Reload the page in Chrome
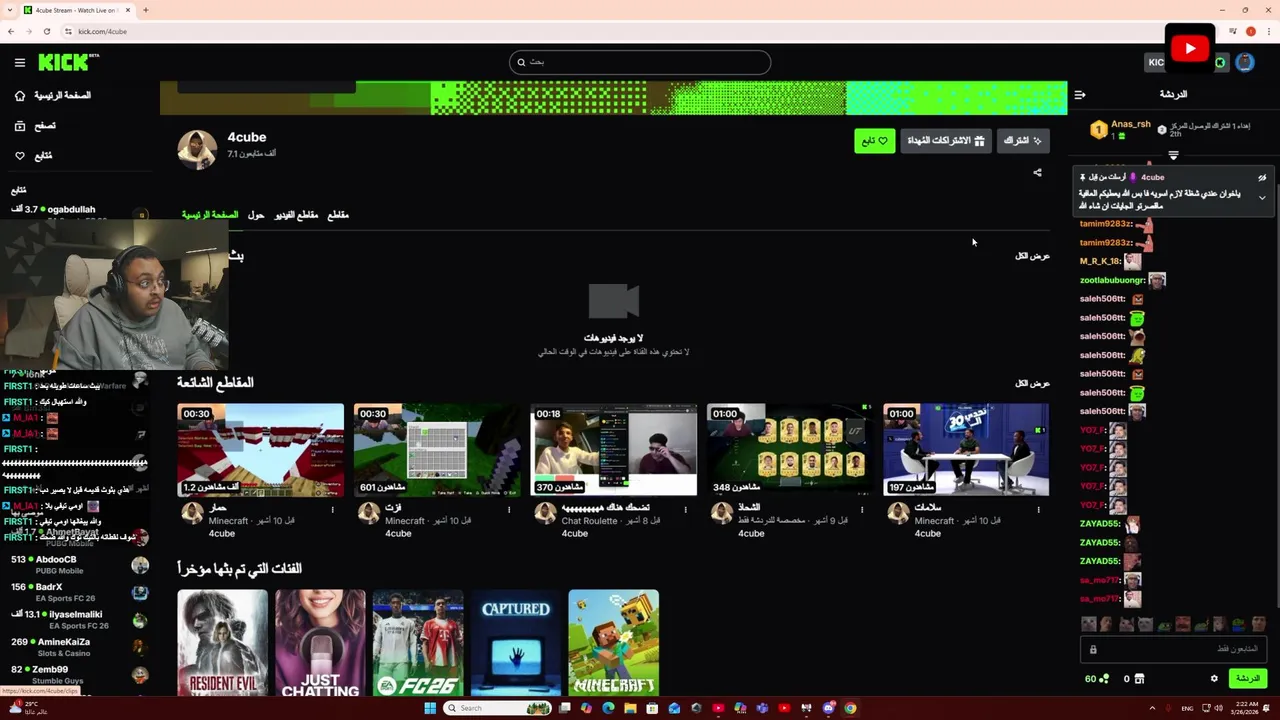The image size is (1280, 720). coord(47,31)
